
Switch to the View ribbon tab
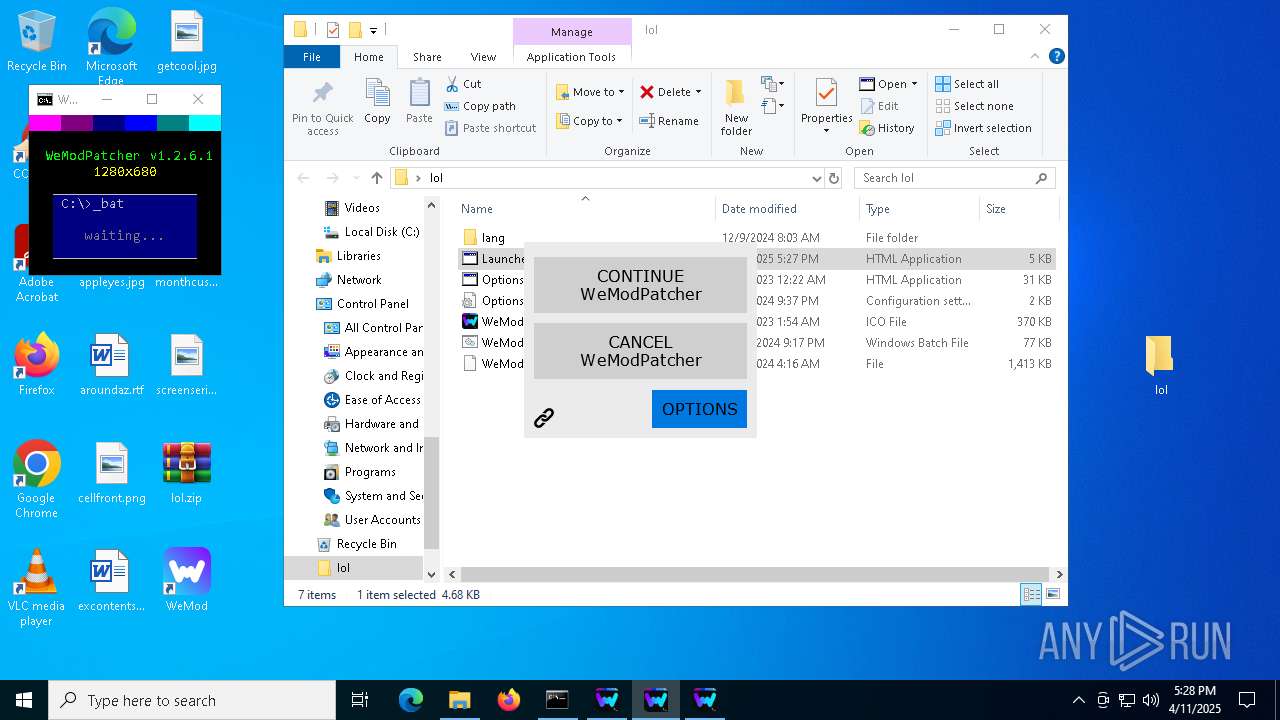[483, 57]
